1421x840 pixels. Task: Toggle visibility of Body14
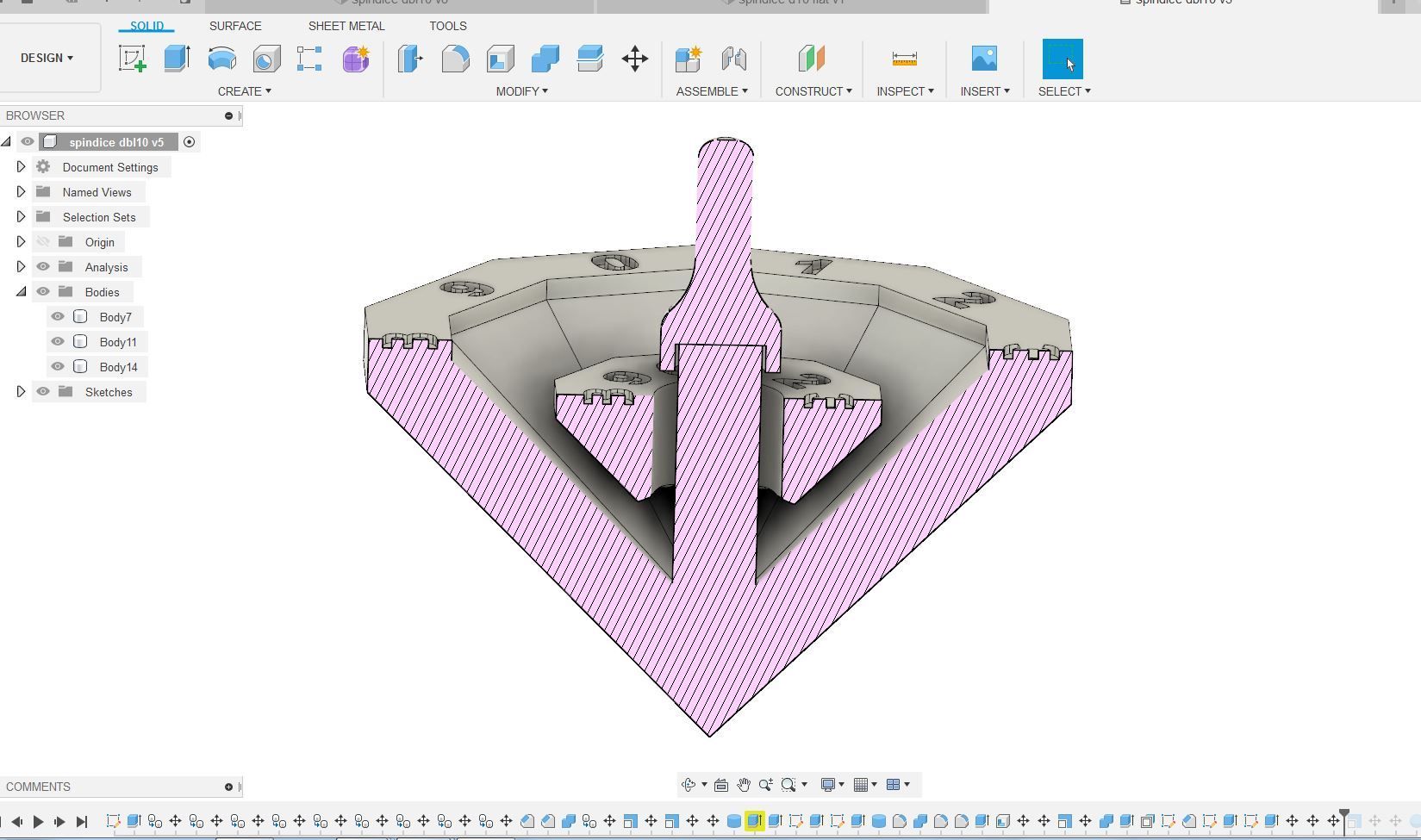tap(58, 367)
